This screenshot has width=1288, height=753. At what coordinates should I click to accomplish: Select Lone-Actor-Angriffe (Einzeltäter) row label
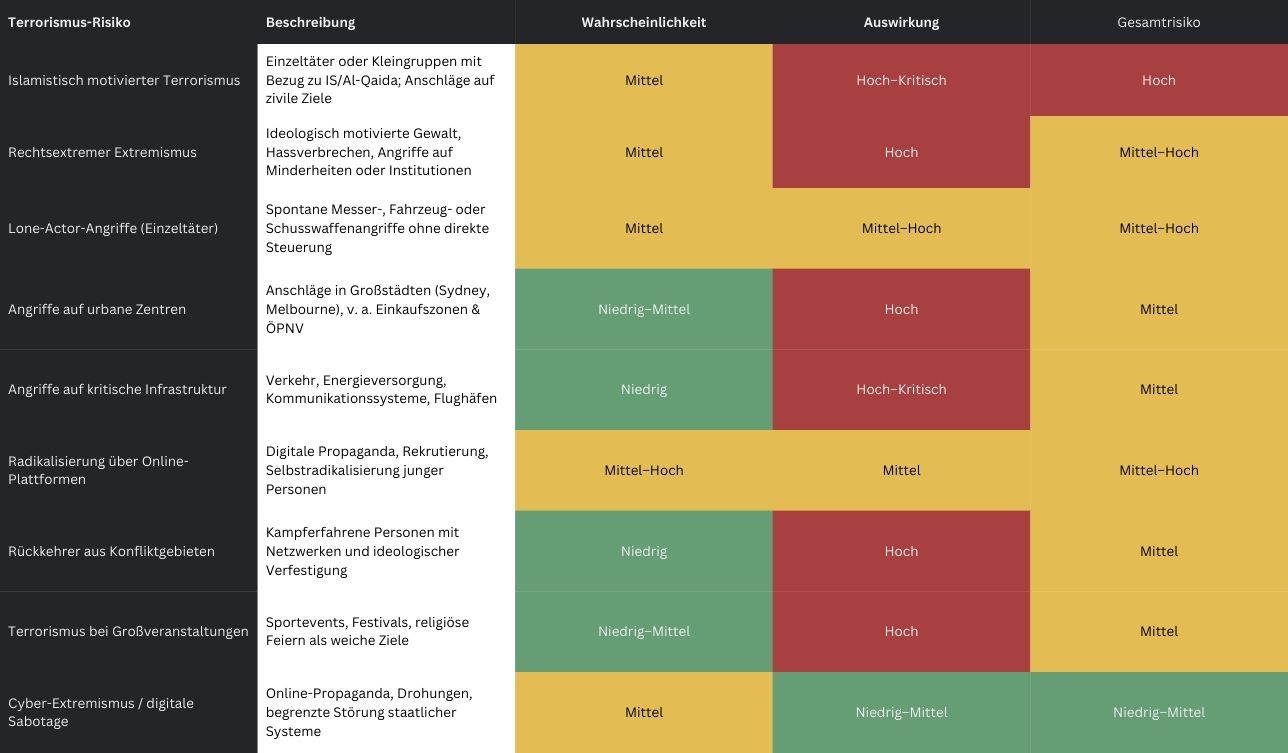pyautogui.click(x=113, y=228)
